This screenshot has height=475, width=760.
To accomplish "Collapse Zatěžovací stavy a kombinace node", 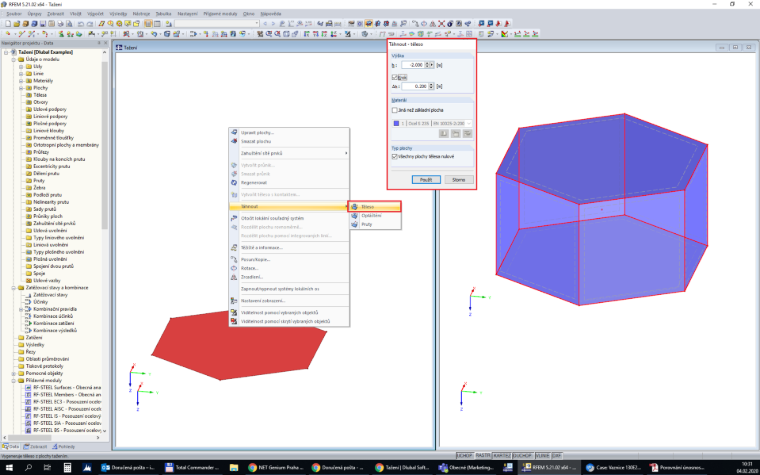I will [x=14, y=287].
